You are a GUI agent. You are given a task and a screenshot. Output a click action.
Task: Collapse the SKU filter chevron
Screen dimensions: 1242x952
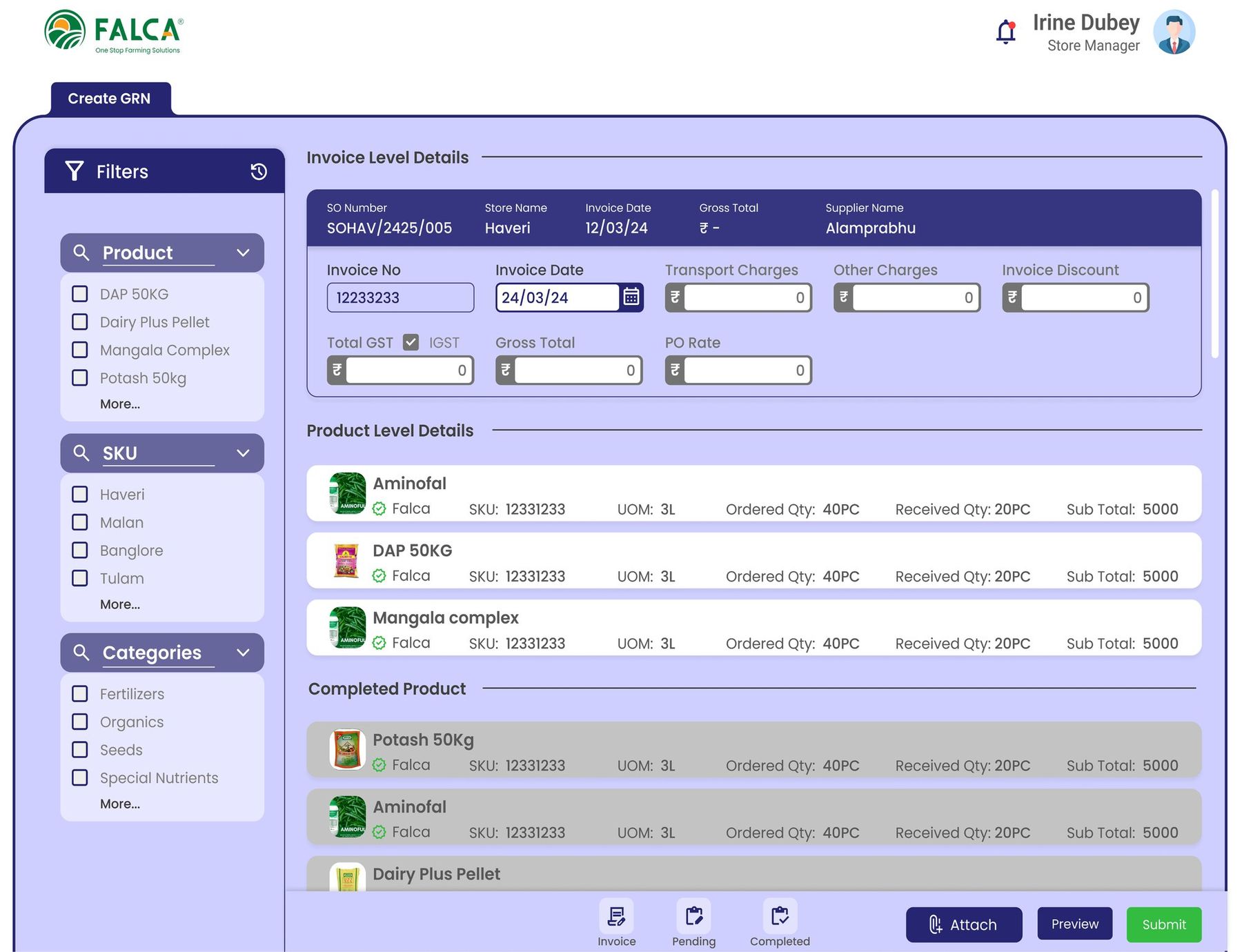point(243,453)
